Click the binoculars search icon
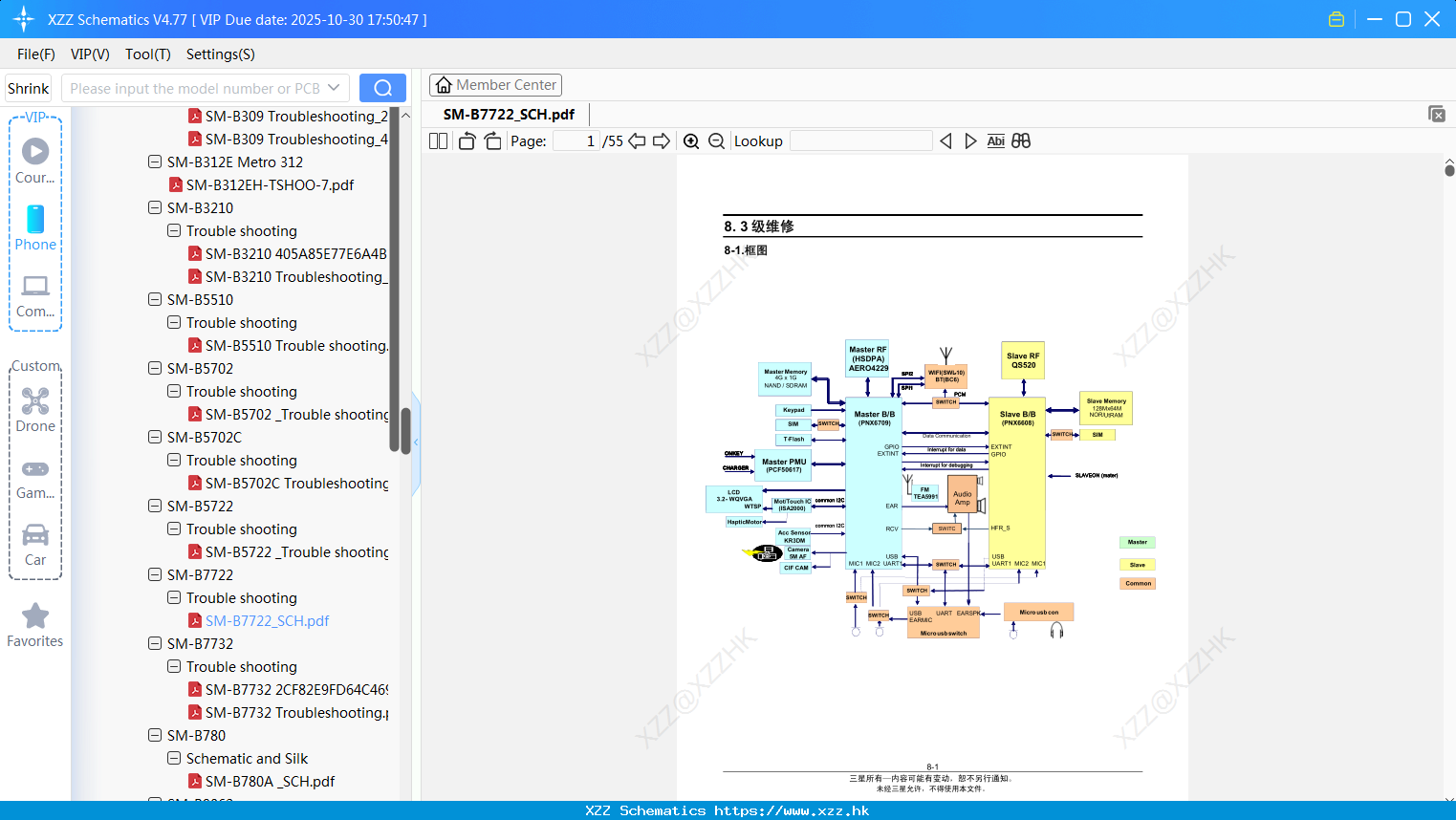This screenshot has height=820, width=1456. (x=1021, y=140)
